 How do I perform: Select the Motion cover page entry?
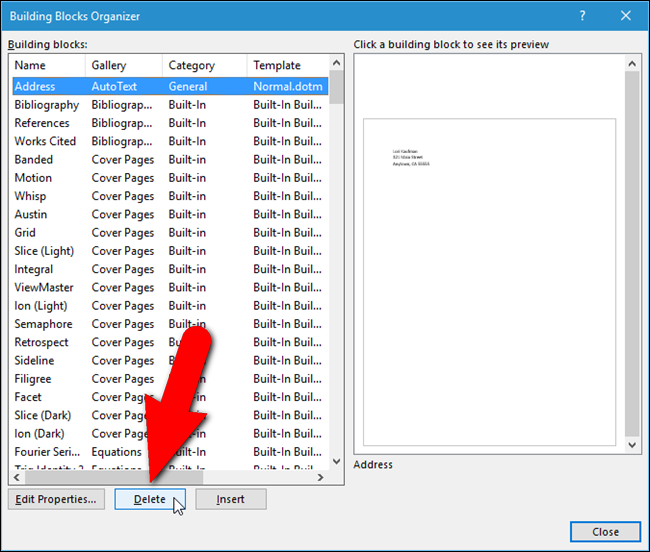pos(170,178)
